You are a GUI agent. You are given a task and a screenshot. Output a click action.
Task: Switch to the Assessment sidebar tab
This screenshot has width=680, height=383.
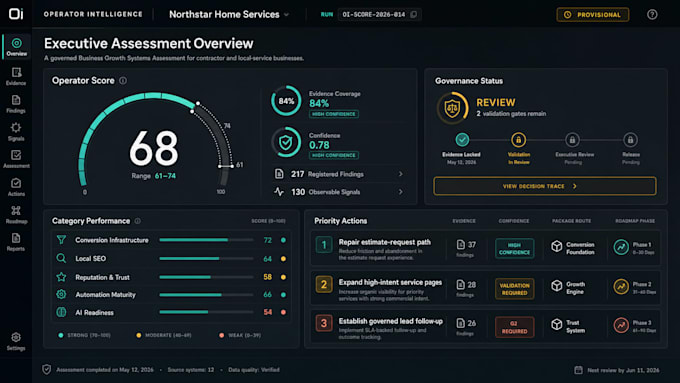coord(16,159)
